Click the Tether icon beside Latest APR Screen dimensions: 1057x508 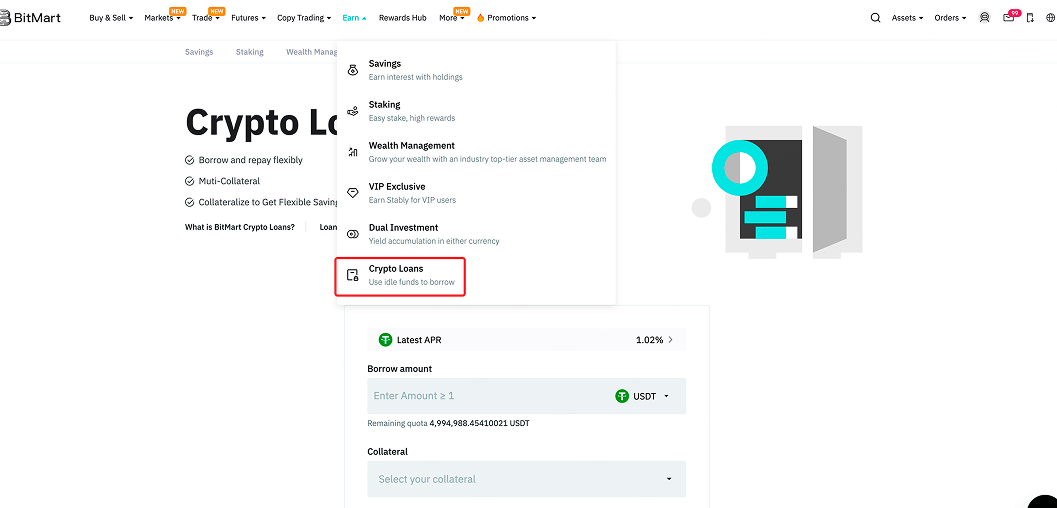[x=385, y=340]
